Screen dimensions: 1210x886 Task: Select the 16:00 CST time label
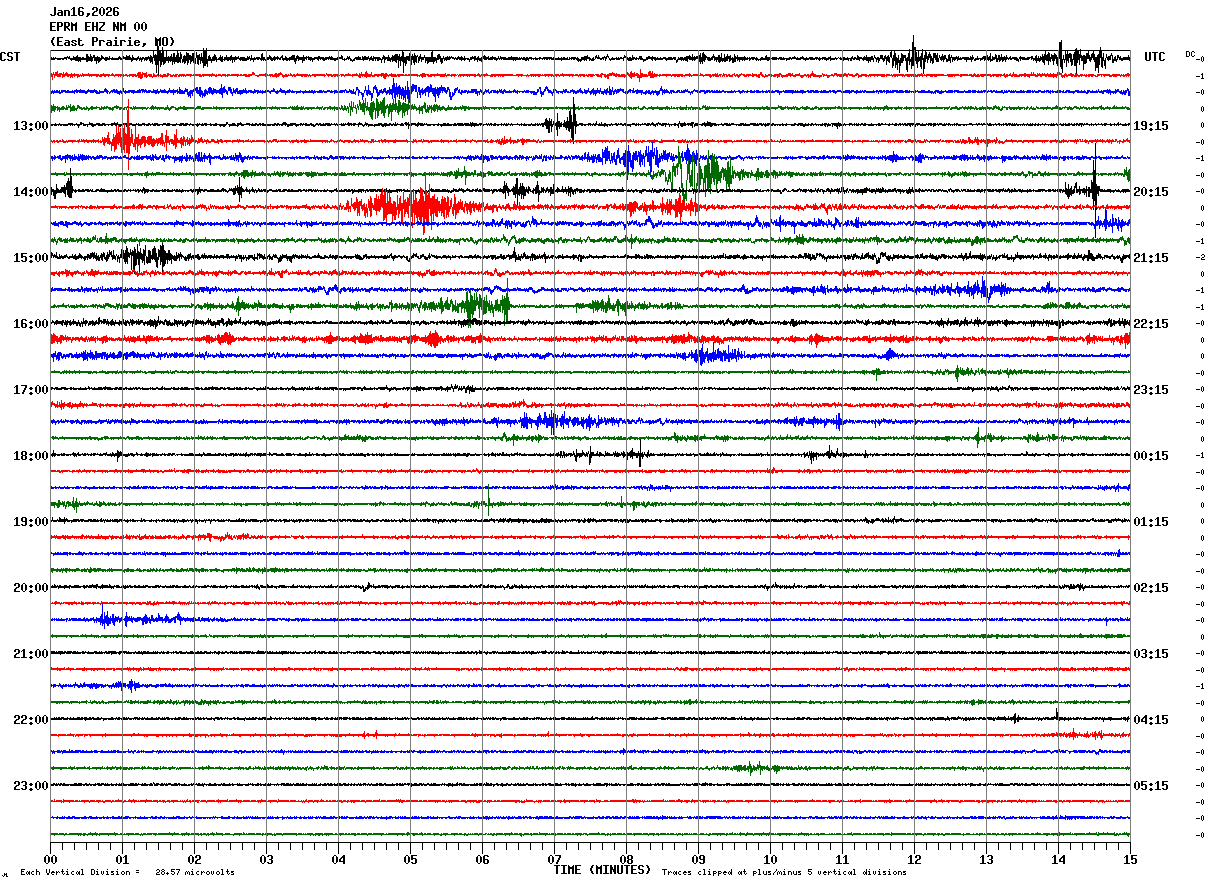pyautogui.click(x=31, y=324)
